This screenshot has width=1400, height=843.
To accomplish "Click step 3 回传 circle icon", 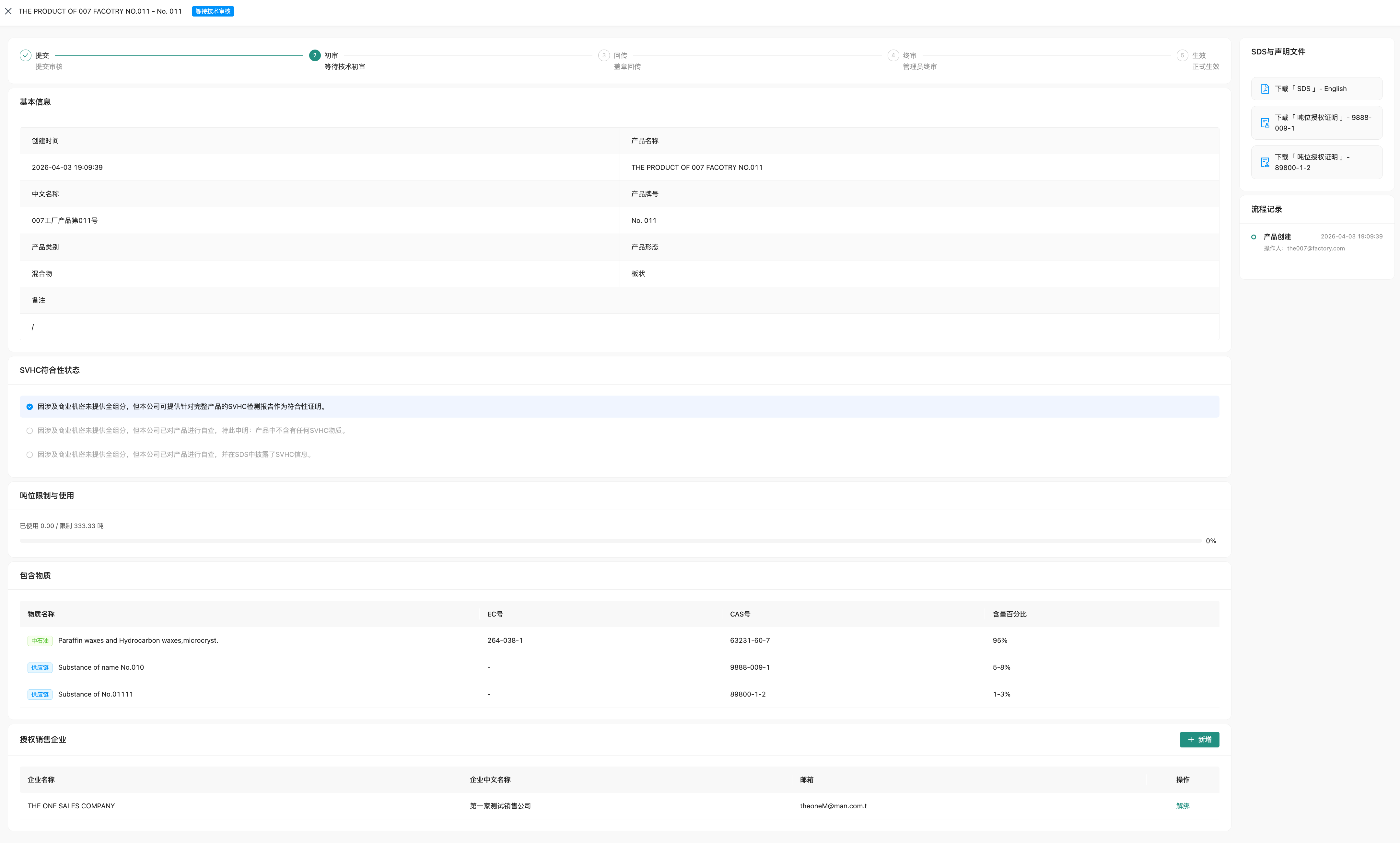I will coord(603,55).
